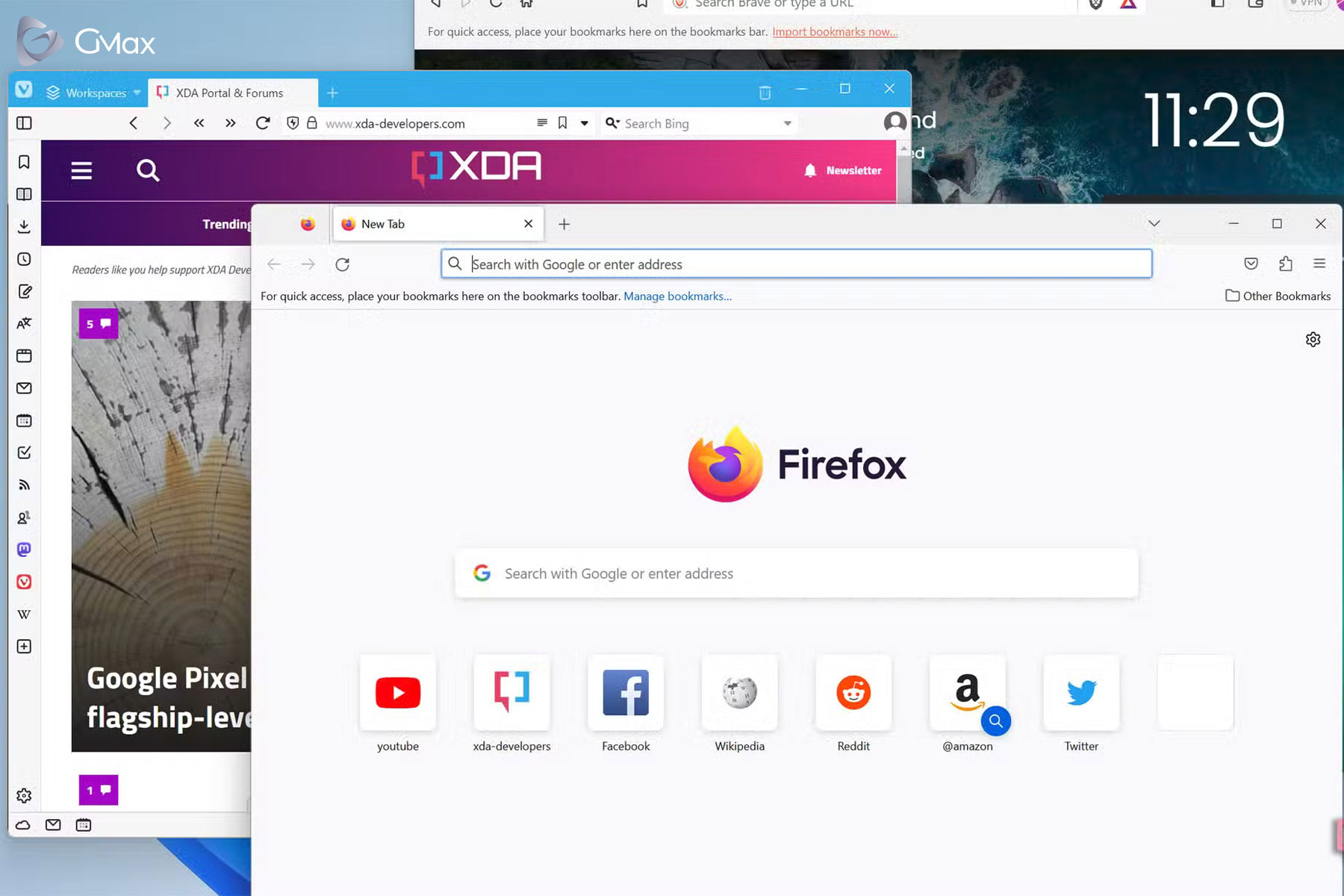Open Contacts panel in Vivaldi sidebar
Screen dimensions: 1344x896
(24, 517)
